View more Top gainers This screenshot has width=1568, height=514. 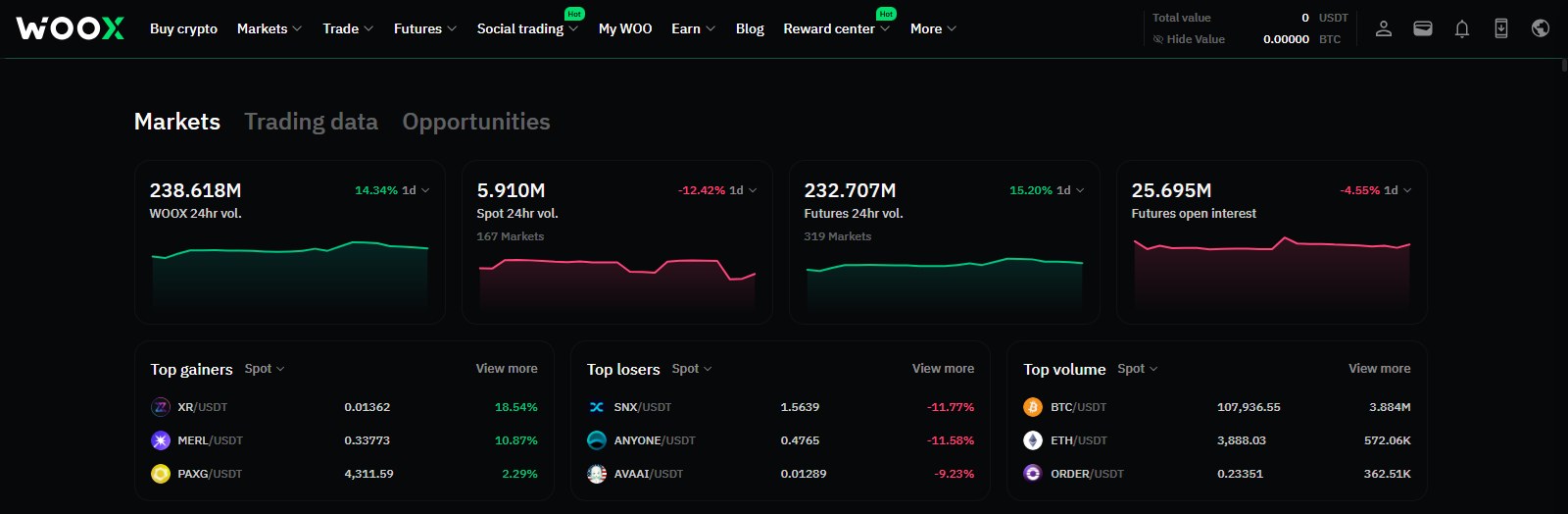click(507, 369)
